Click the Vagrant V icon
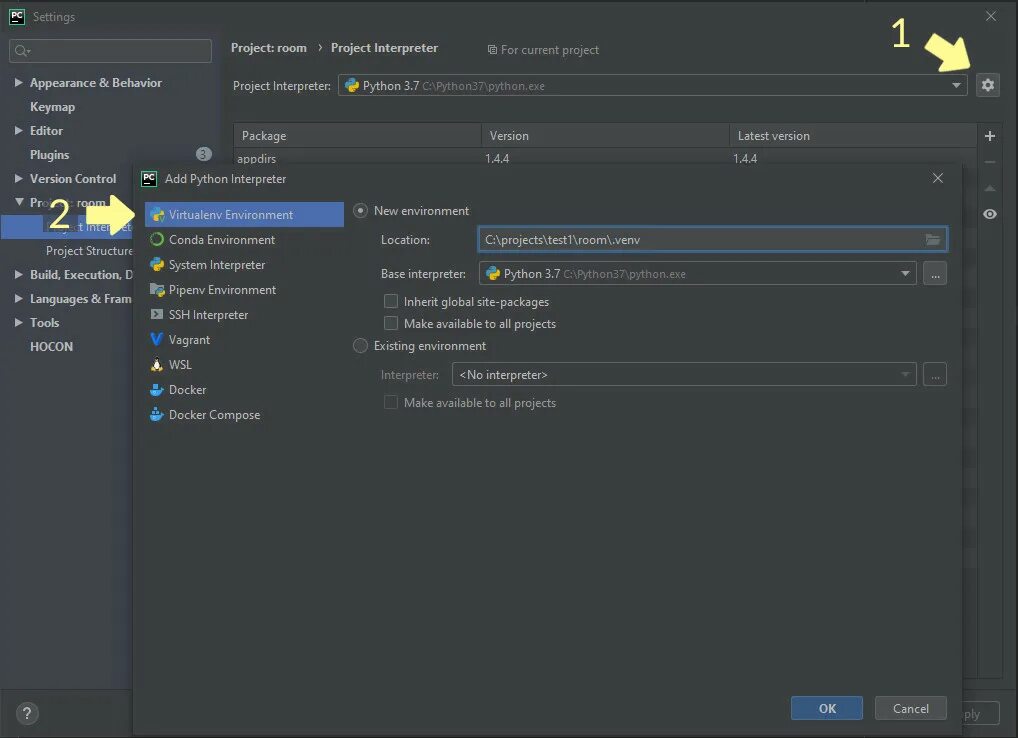The width and height of the screenshot is (1018, 738). click(156, 339)
